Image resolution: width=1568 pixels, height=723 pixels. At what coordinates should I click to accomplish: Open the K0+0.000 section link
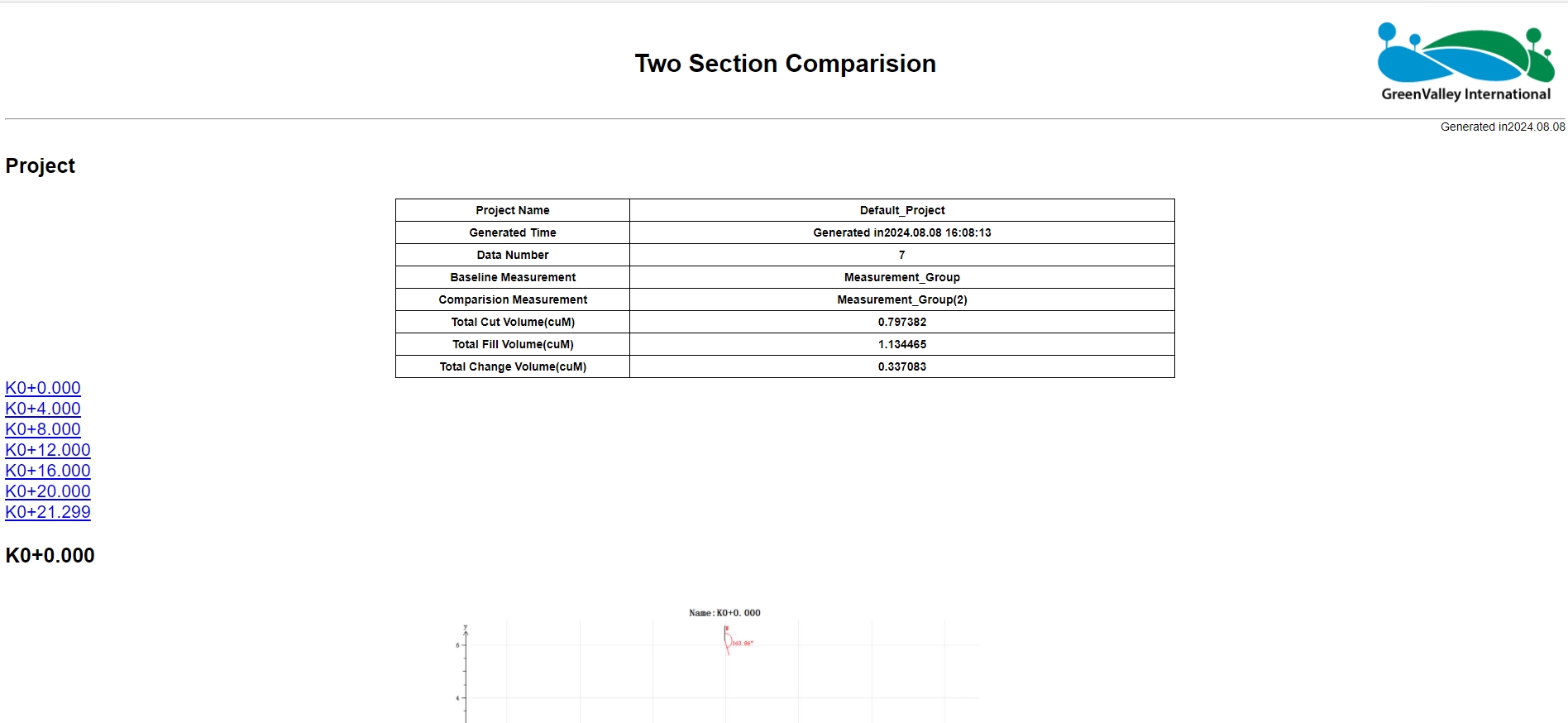click(x=43, y=388)
